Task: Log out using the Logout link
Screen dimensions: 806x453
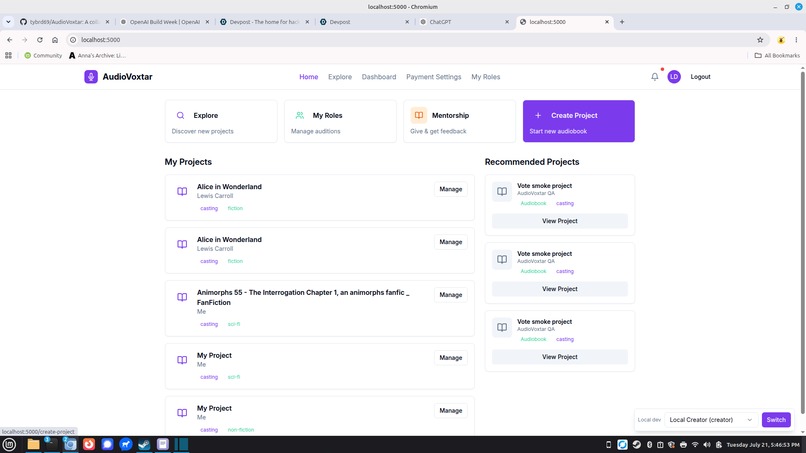Action: [700, 77]
